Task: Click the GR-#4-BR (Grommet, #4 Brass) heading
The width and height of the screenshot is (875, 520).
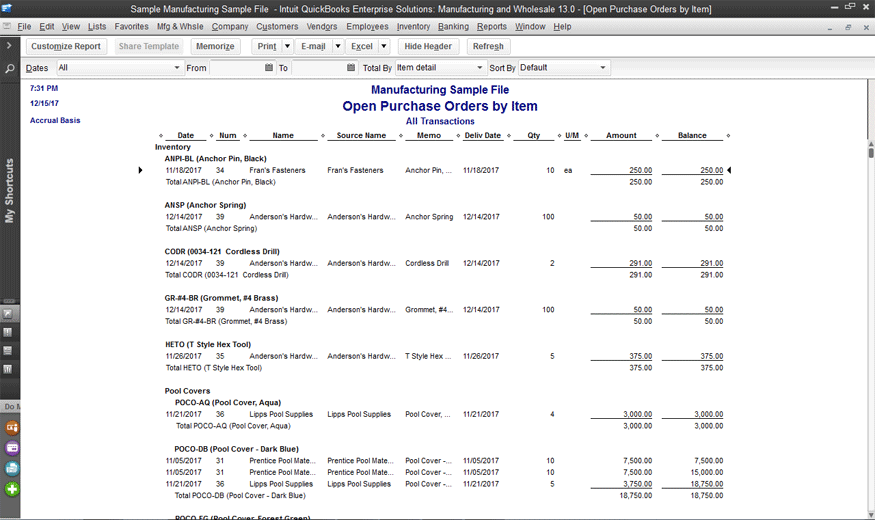Action: [222, 298]
